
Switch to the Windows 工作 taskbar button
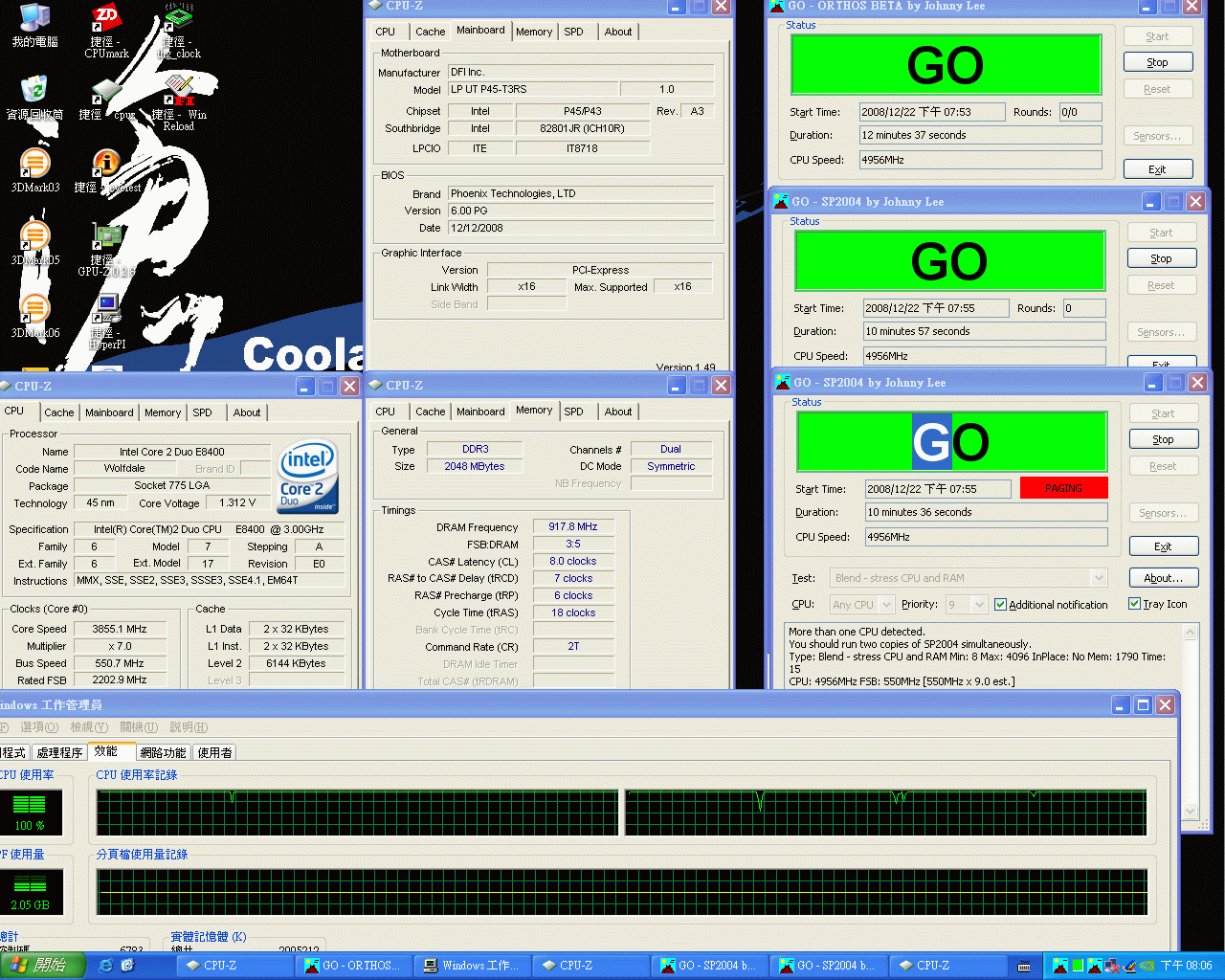[473, 966]
